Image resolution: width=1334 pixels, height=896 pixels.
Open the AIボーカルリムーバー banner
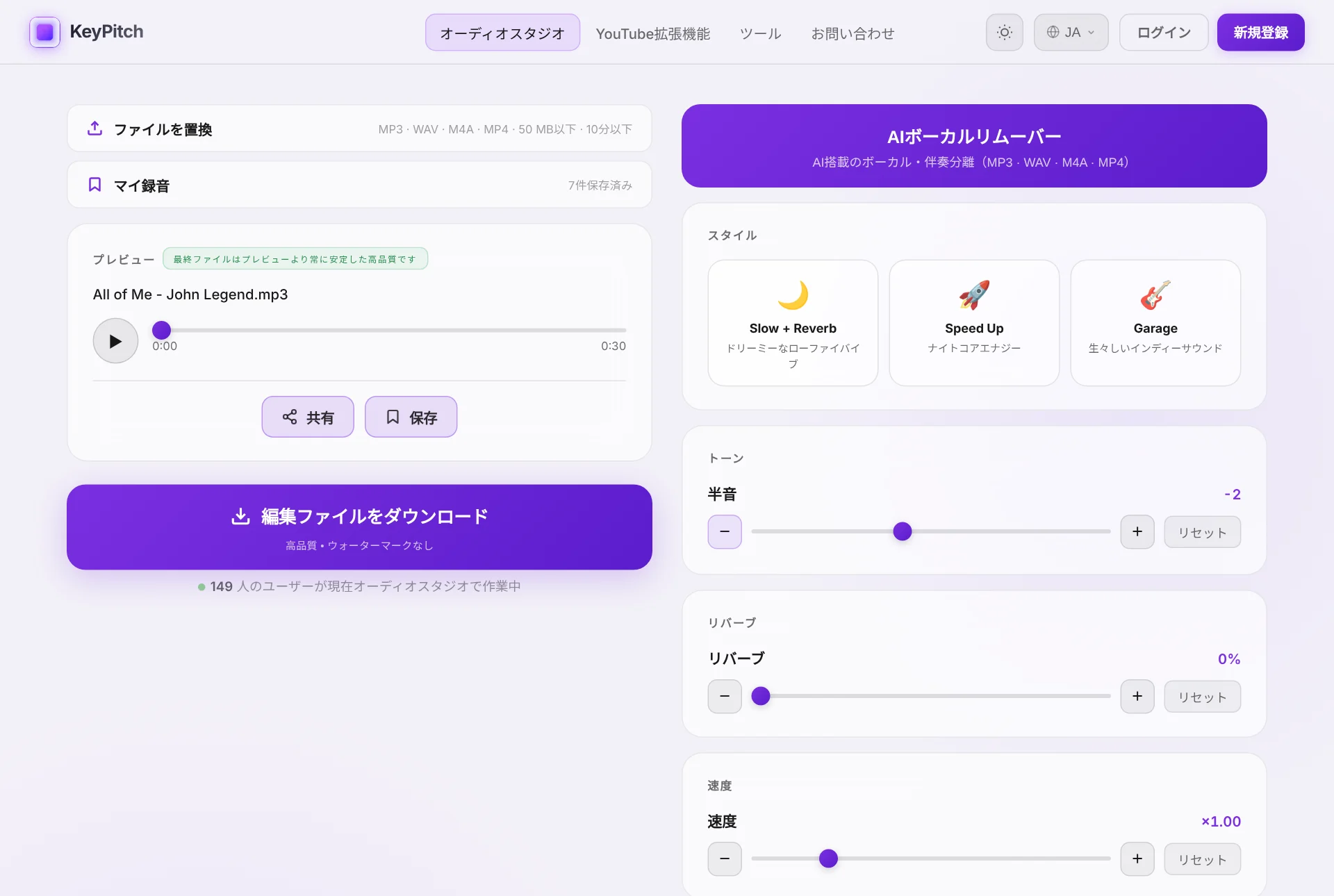coord(974,146)
